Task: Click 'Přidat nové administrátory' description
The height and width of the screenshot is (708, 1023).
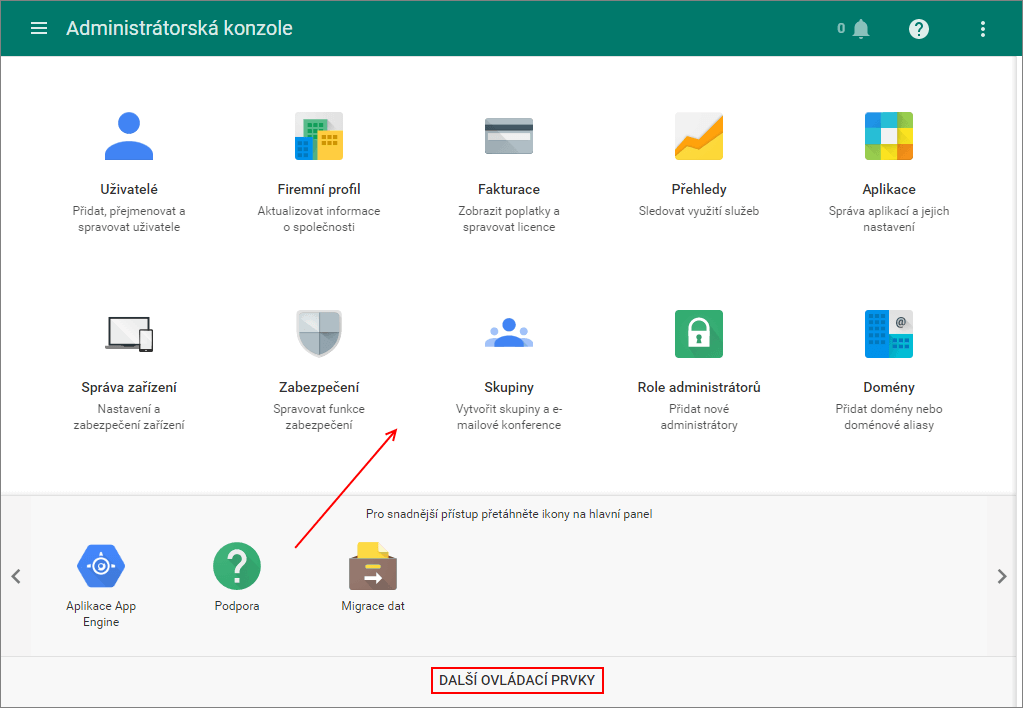Action: click(699, 416)
